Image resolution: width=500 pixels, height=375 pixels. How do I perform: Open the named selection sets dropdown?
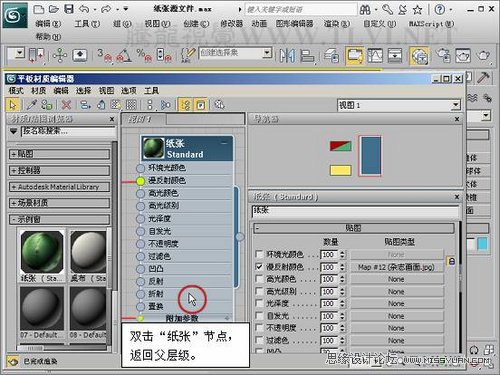(266, 53)
